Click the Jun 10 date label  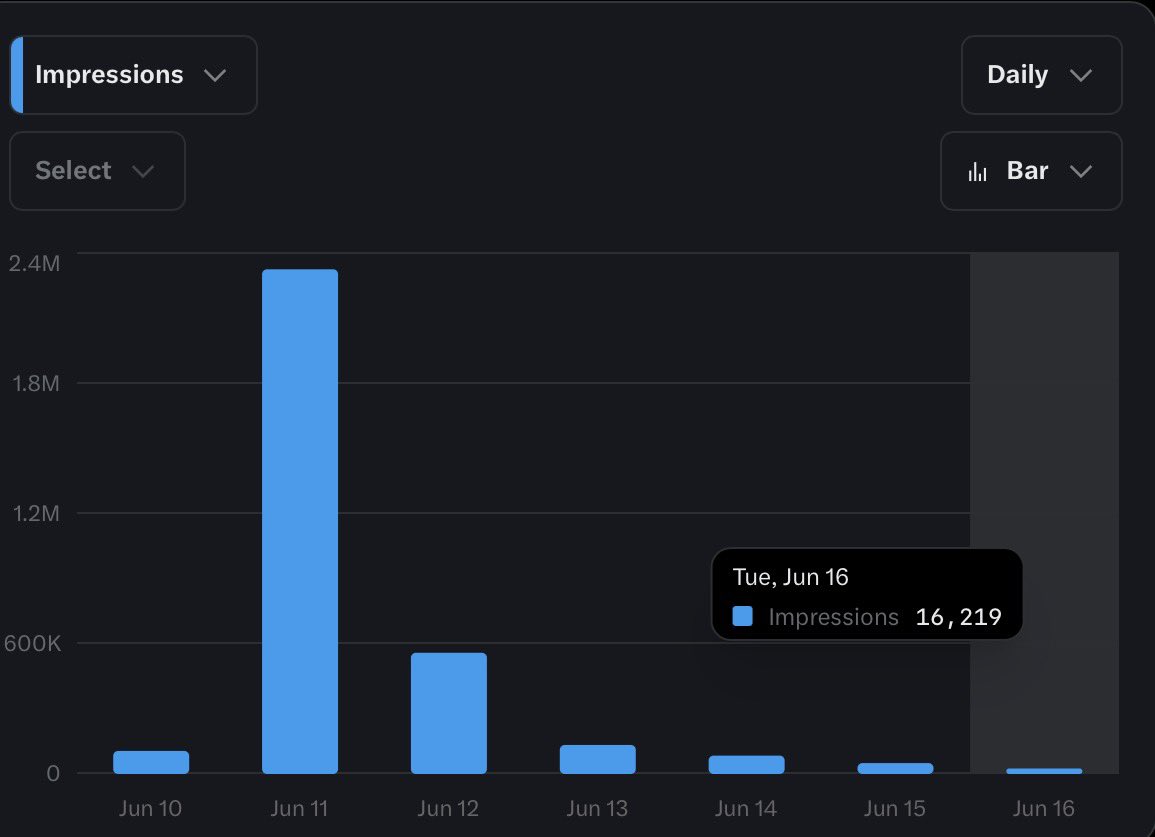tap(150, 808)
